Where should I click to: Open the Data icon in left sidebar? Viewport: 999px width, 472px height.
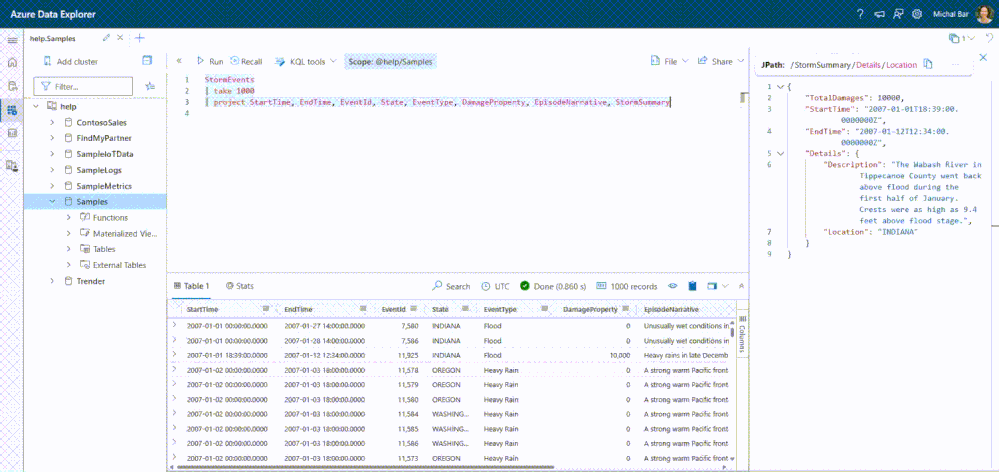11,86
